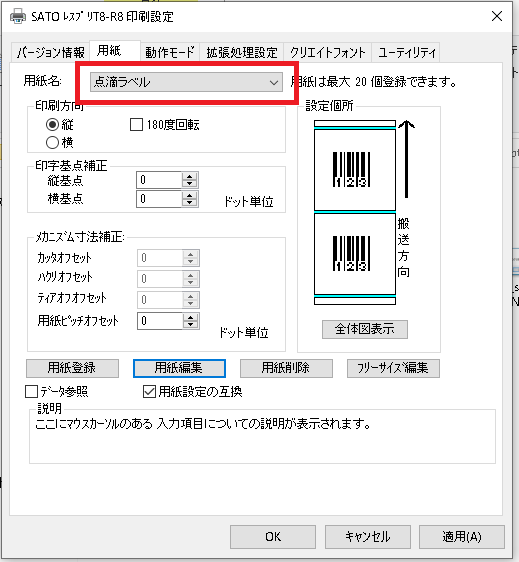Screen dimensions: 519x562
Task: Decrease the 縦基点 value with down arrow
Action: 190,184
